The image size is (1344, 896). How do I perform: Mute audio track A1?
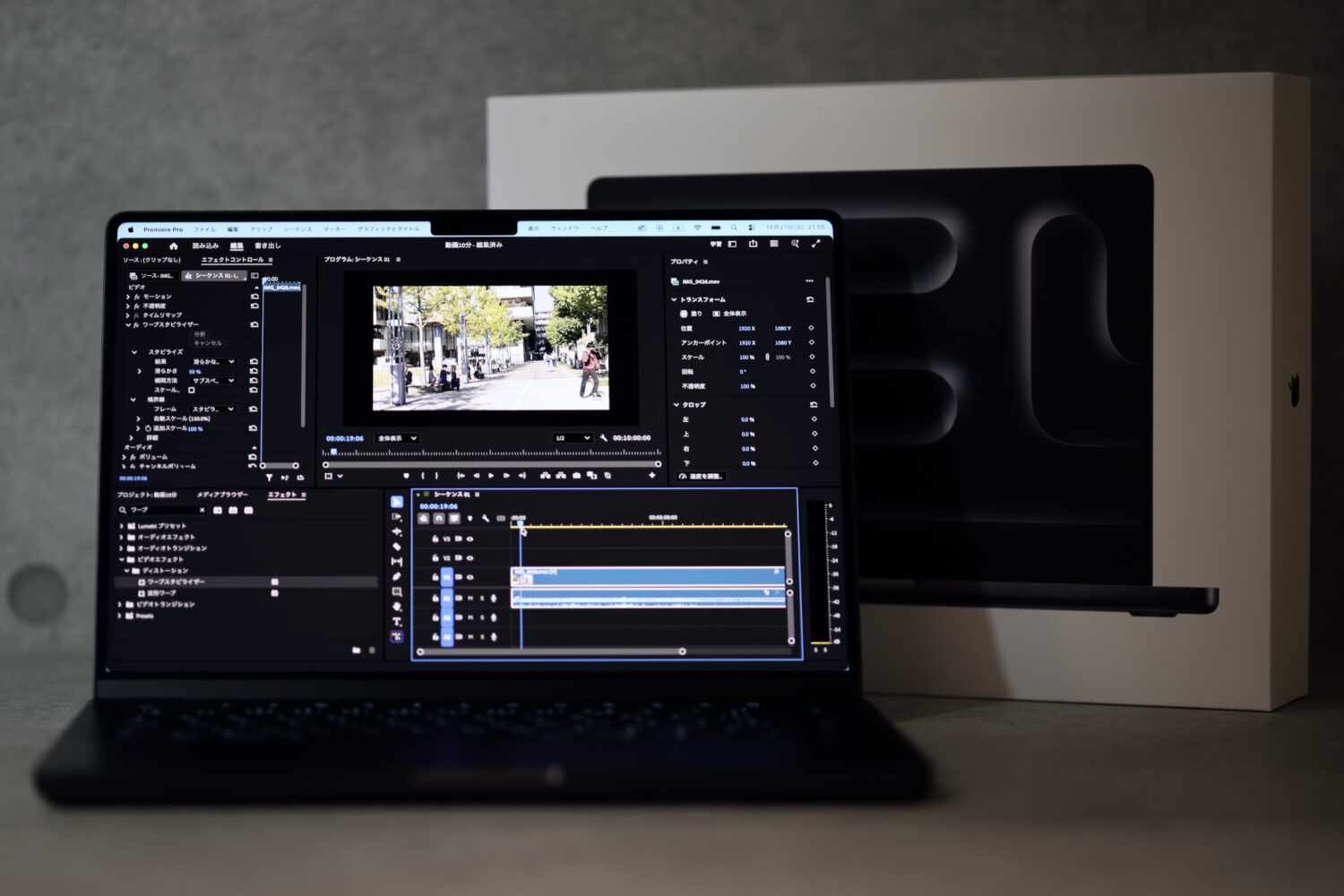(x=470, y=599)
